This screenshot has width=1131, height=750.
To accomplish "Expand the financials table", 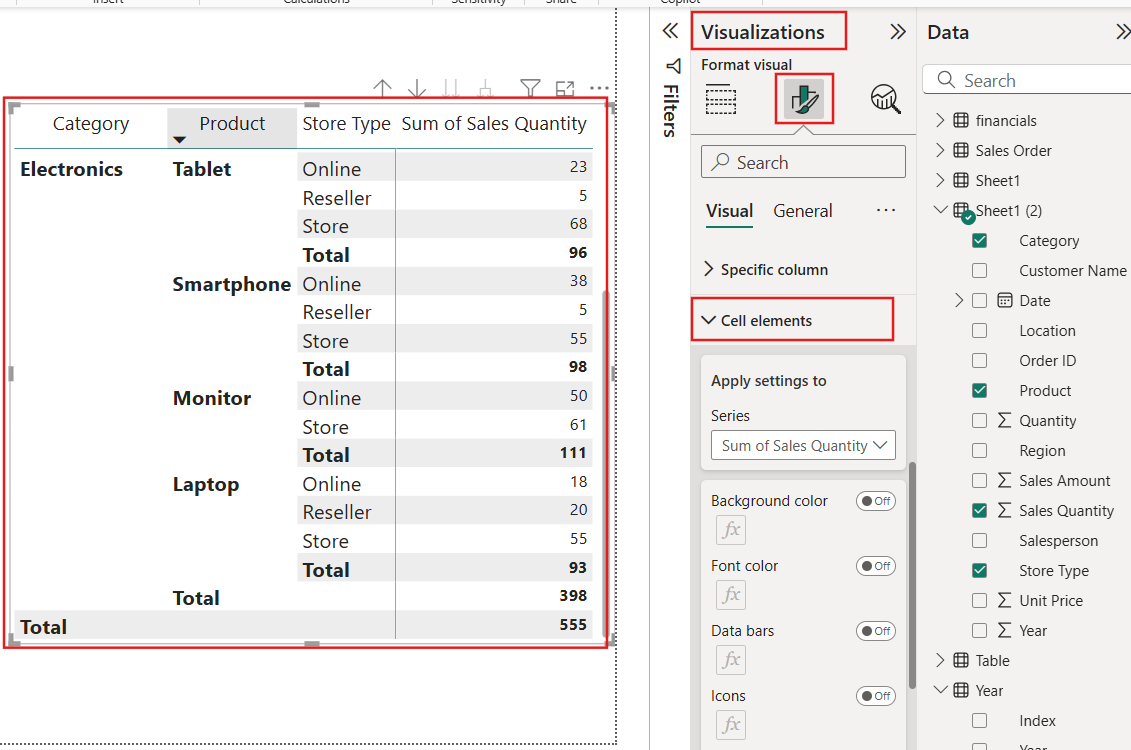I will [940, 120].
